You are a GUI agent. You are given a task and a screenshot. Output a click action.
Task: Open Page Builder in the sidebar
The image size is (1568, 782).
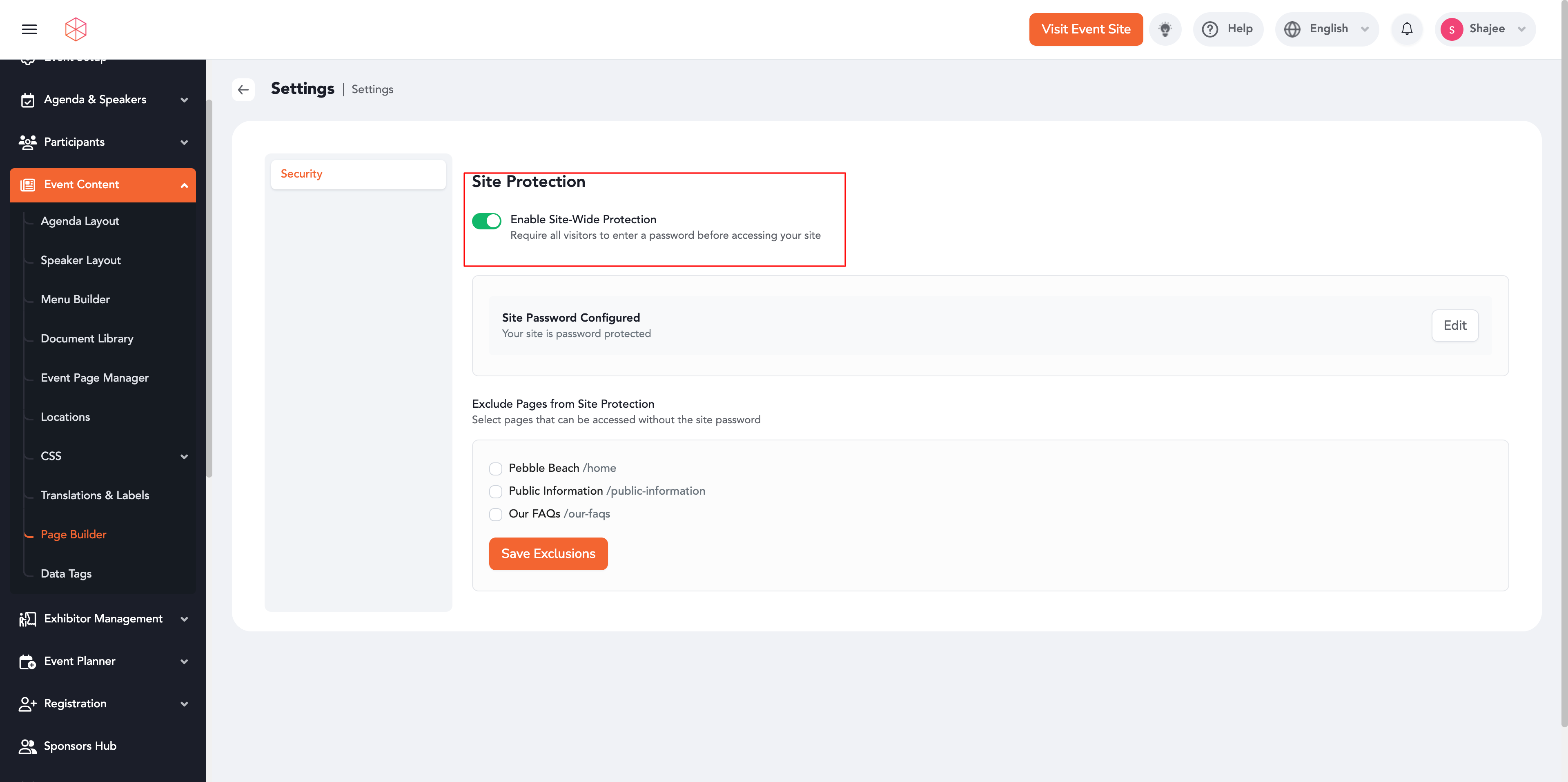(x=73, y=534)
